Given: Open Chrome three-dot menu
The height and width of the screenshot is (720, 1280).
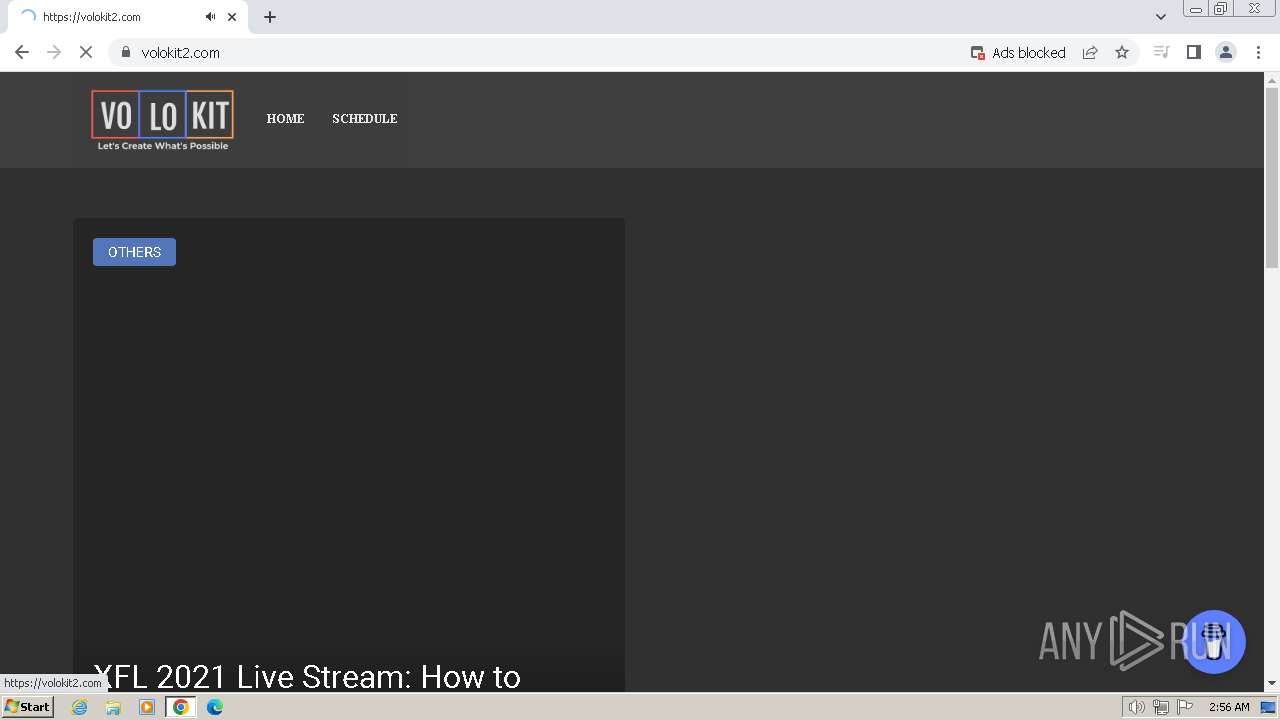Looking at the screenshot, I should coord(1258,53).
